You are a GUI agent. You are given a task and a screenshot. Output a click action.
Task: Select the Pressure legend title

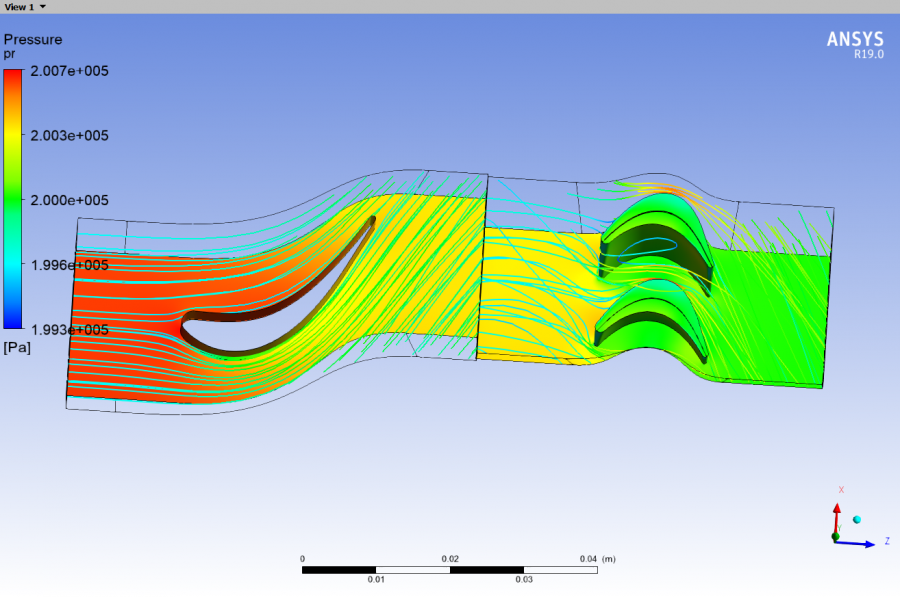[33, 40]
